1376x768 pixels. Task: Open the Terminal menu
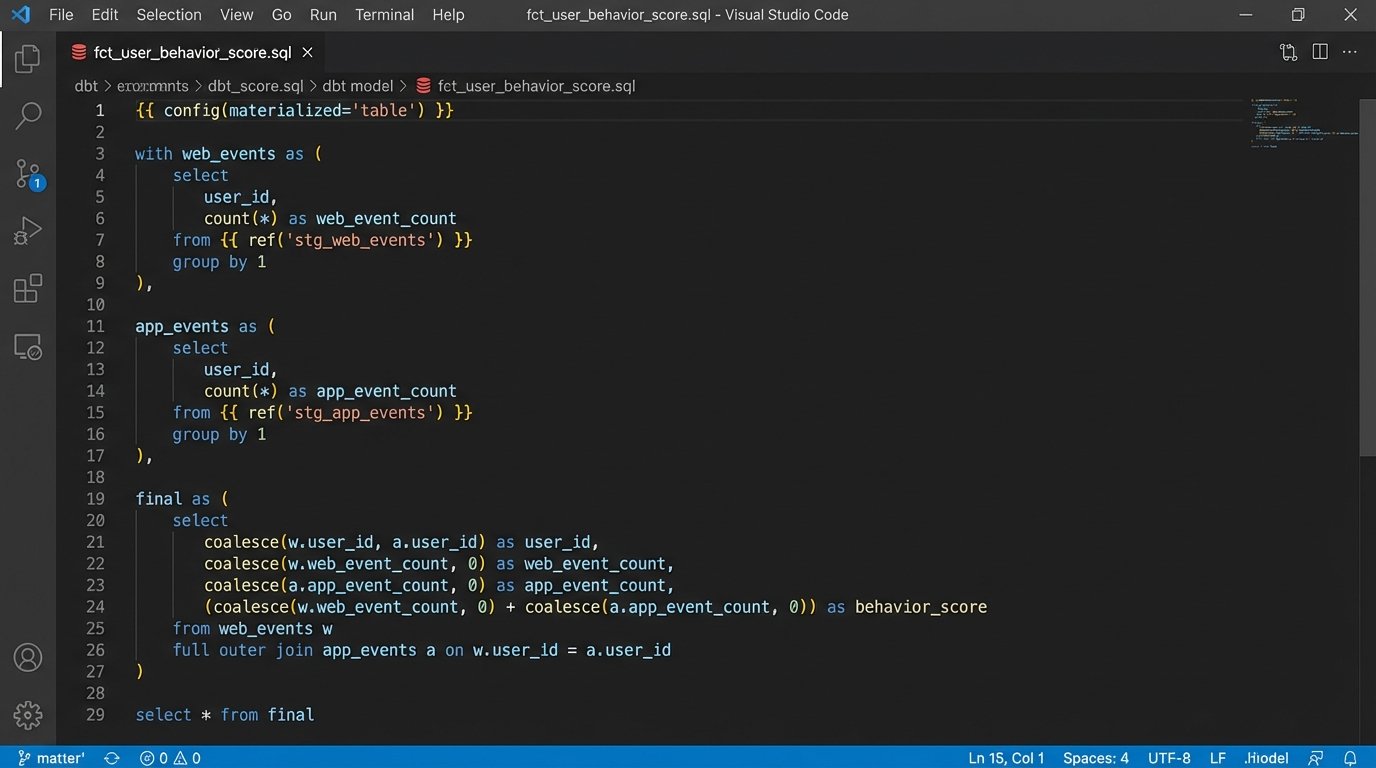384,15
